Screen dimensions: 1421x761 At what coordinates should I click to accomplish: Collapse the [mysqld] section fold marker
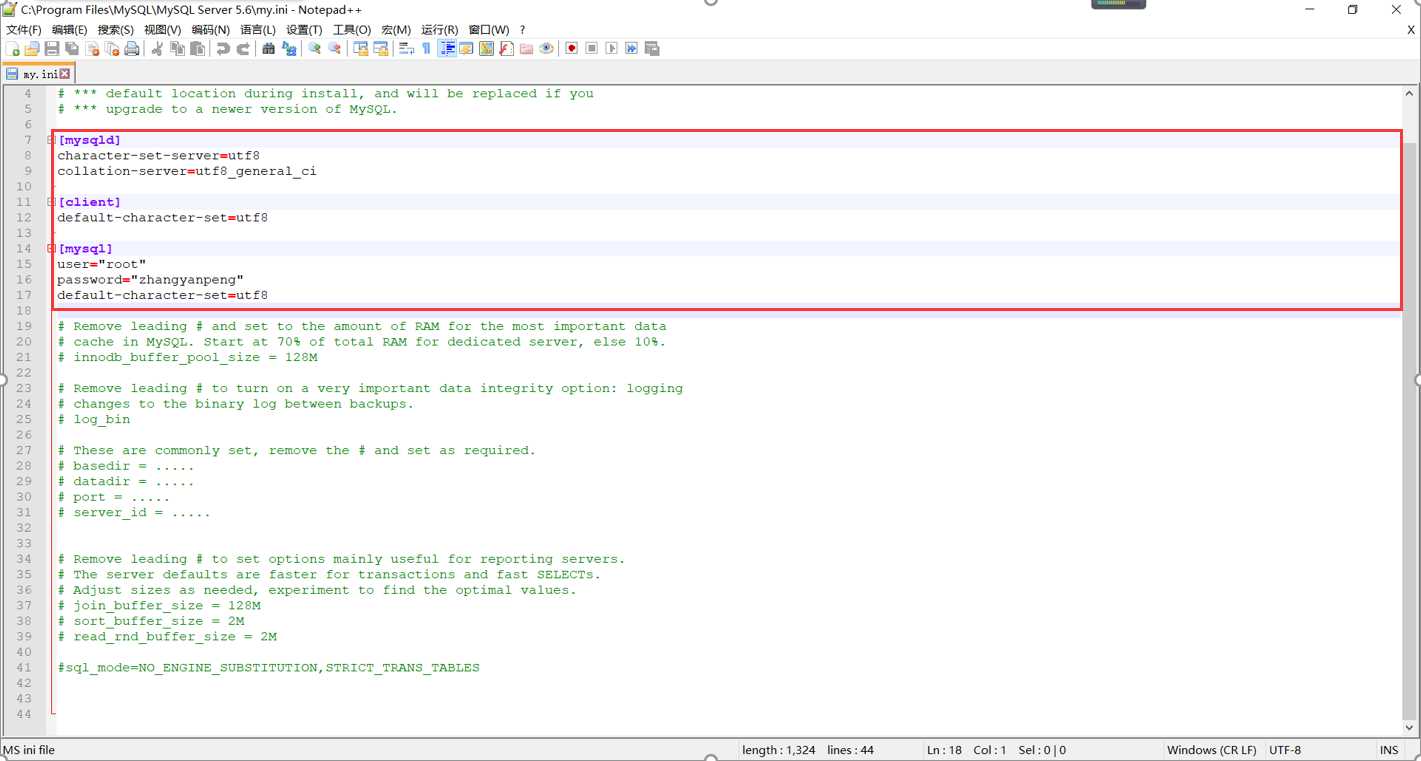tap(51, 140)
